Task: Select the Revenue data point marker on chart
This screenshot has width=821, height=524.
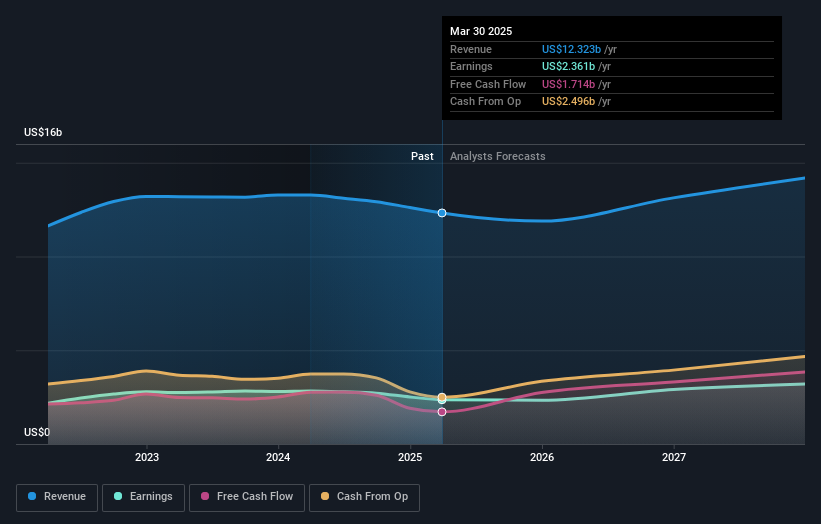Action: (x=442, y=213)
